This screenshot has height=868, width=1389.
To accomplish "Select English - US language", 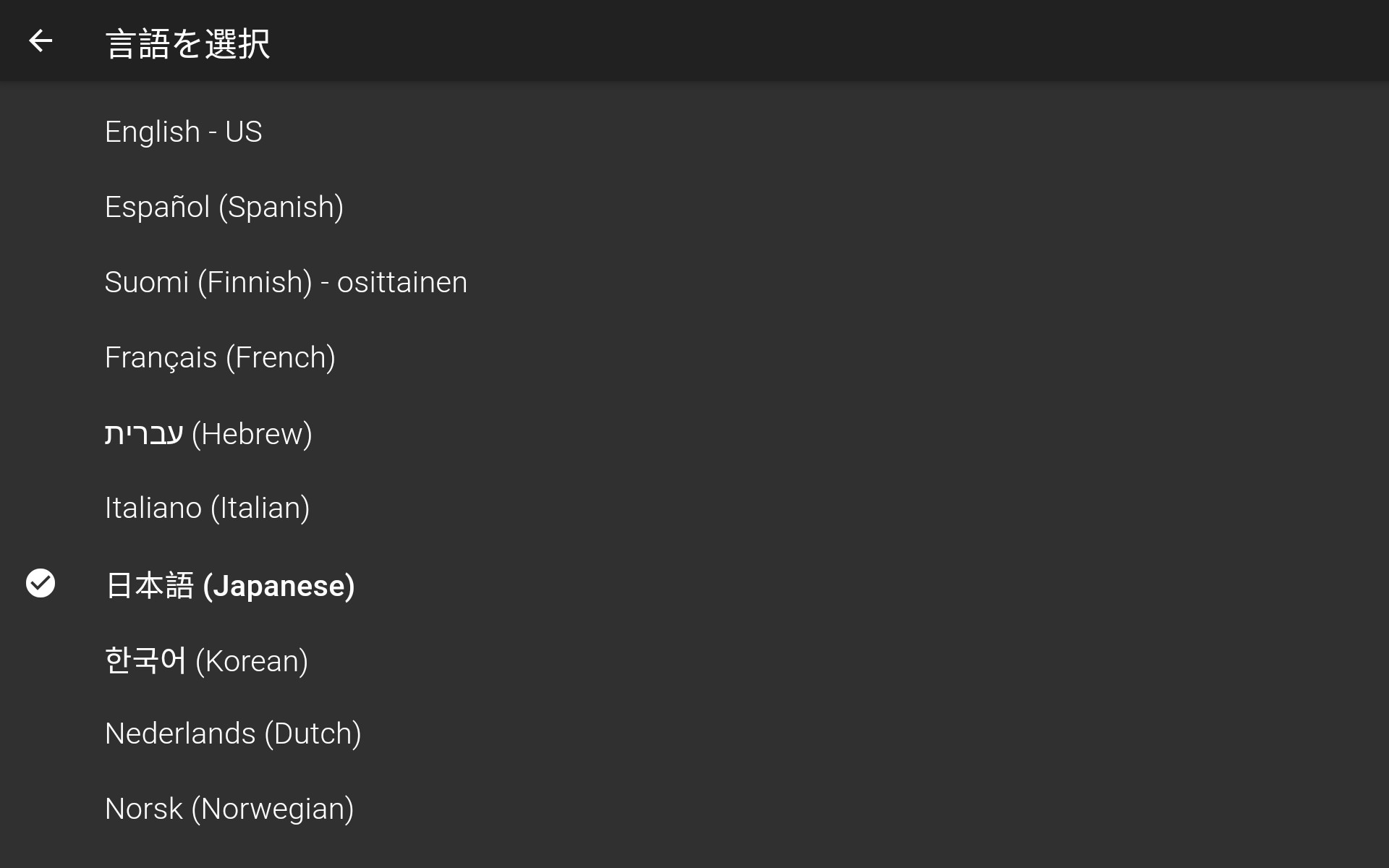I will coord(694,132).
